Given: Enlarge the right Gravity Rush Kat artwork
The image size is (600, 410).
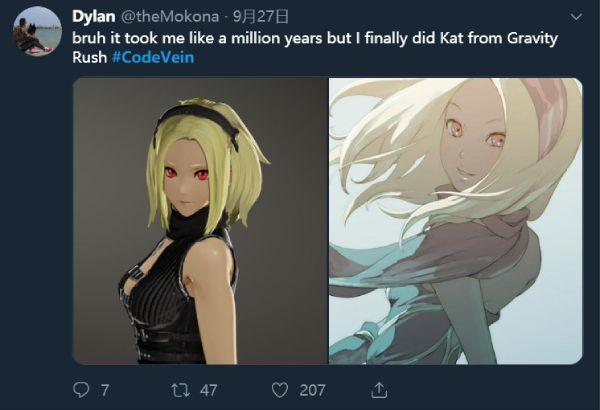Looking at the screenshot, I should pyautogui.click(x=455, y=221).
